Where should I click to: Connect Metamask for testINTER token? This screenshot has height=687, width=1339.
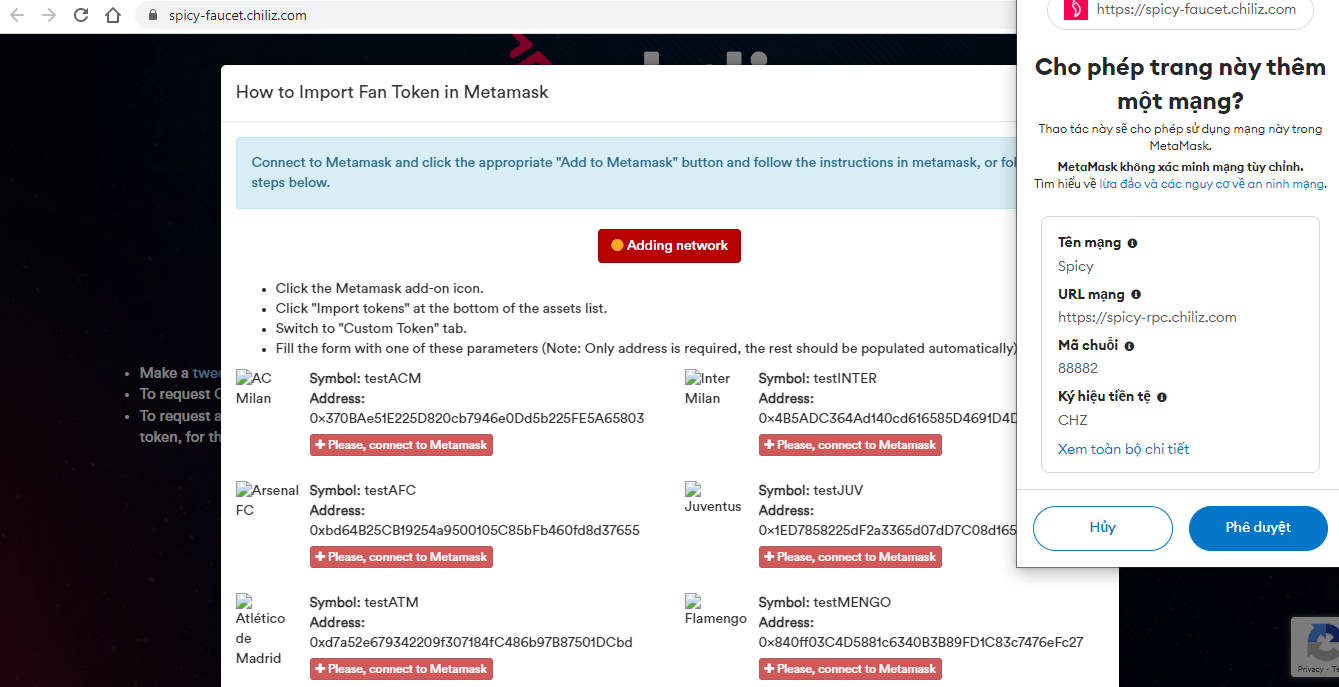850,445
